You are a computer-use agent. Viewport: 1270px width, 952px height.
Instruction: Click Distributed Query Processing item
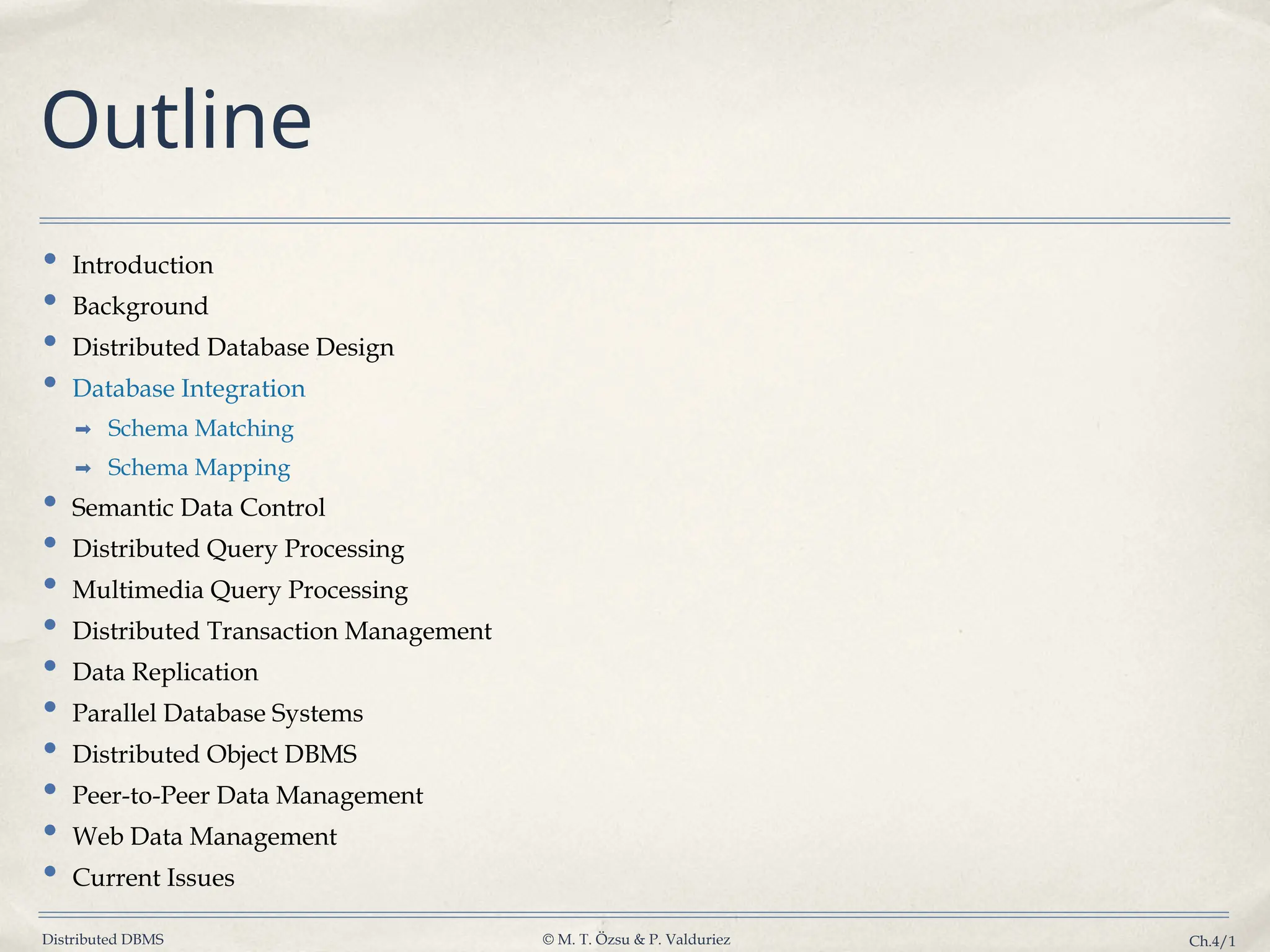coord(238,549)
